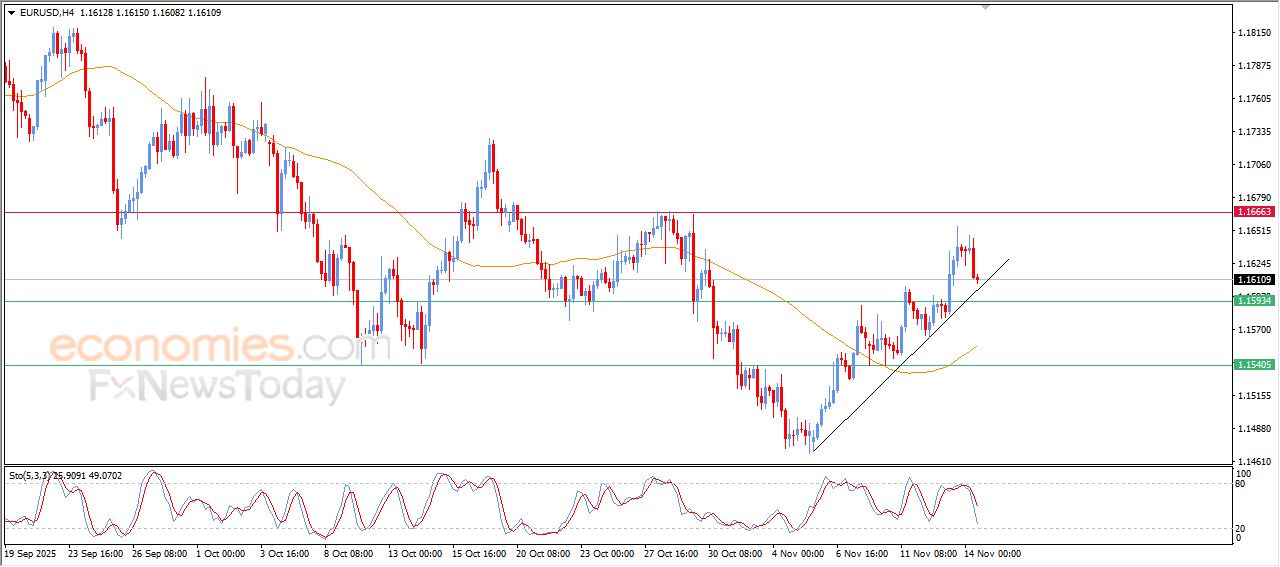Click the 1.18150 price axis value
The image size is (1280, 567).
click(1254, 33)
